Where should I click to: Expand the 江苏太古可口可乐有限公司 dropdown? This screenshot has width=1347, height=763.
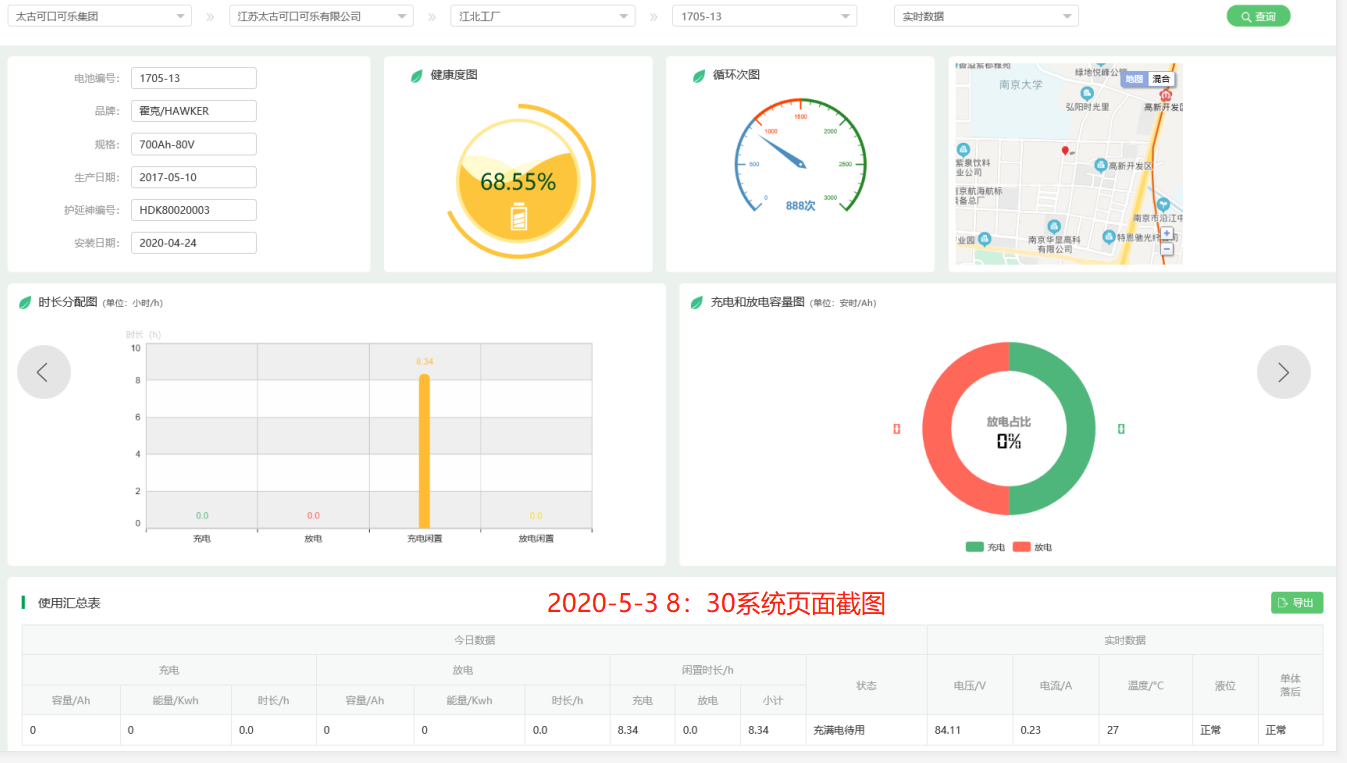coord(320,16)
